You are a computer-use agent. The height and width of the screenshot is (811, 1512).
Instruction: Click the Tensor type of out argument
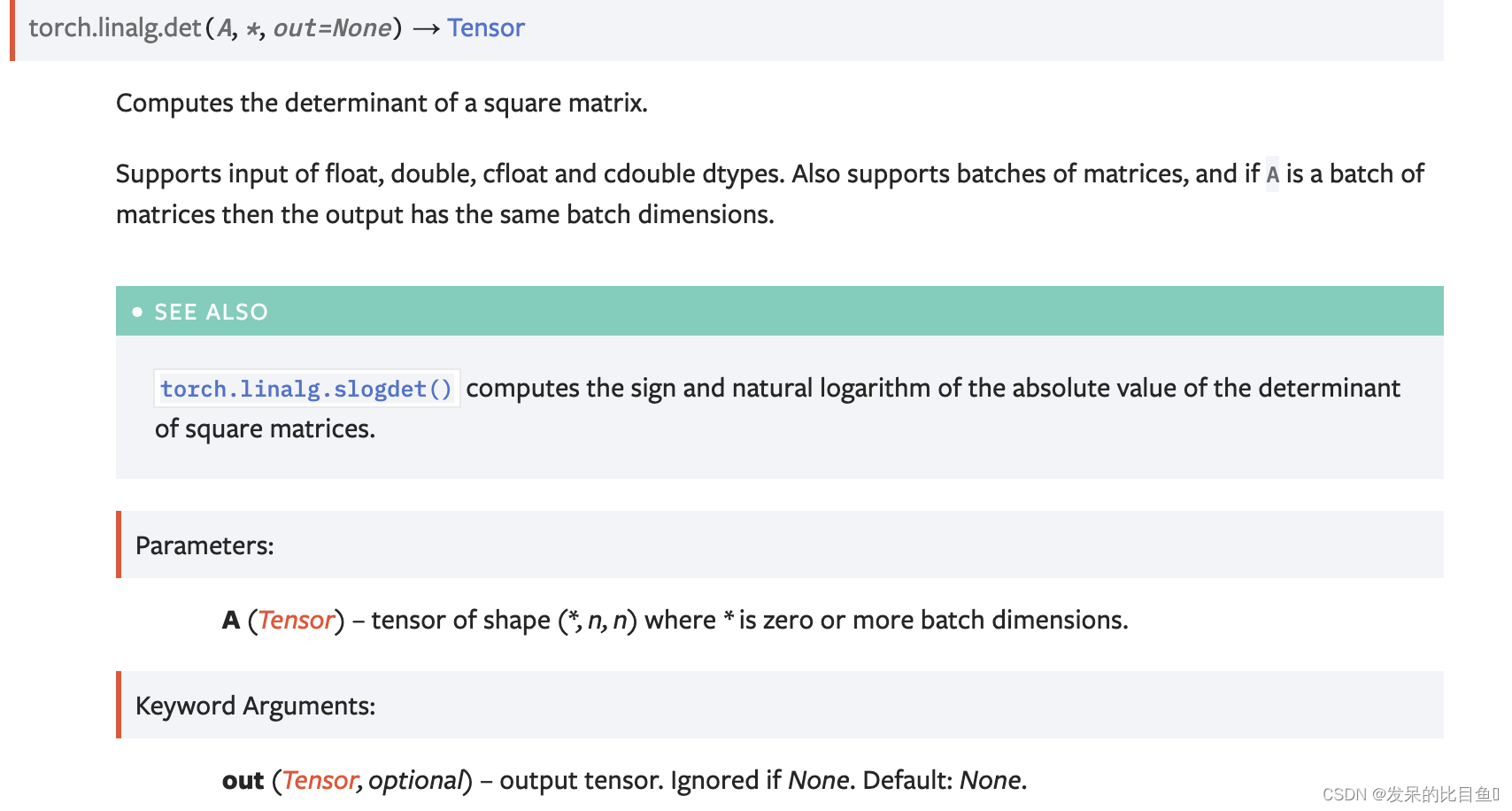(320, 780)
